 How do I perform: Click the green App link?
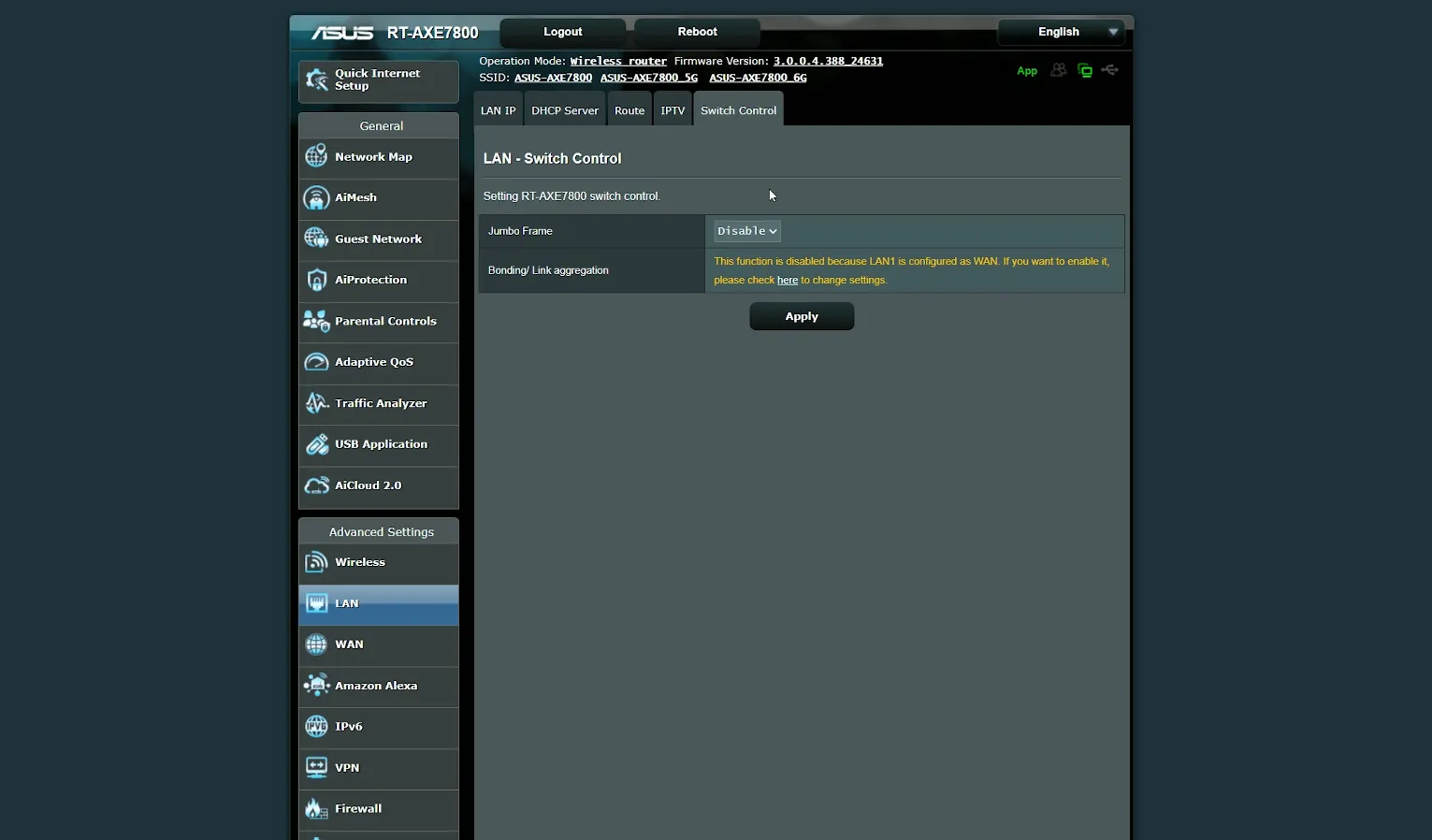click(x=1027, y=71)
